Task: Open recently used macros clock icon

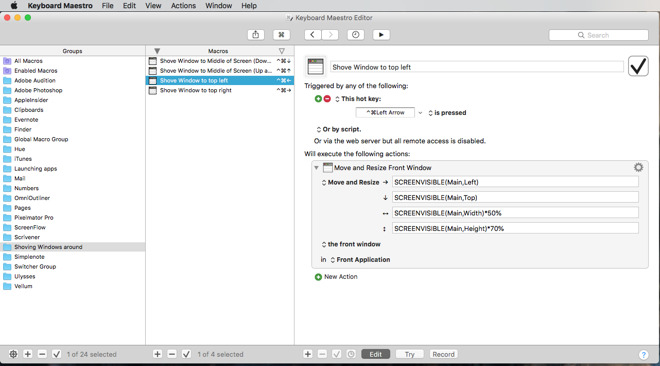Action: [356, 35]
